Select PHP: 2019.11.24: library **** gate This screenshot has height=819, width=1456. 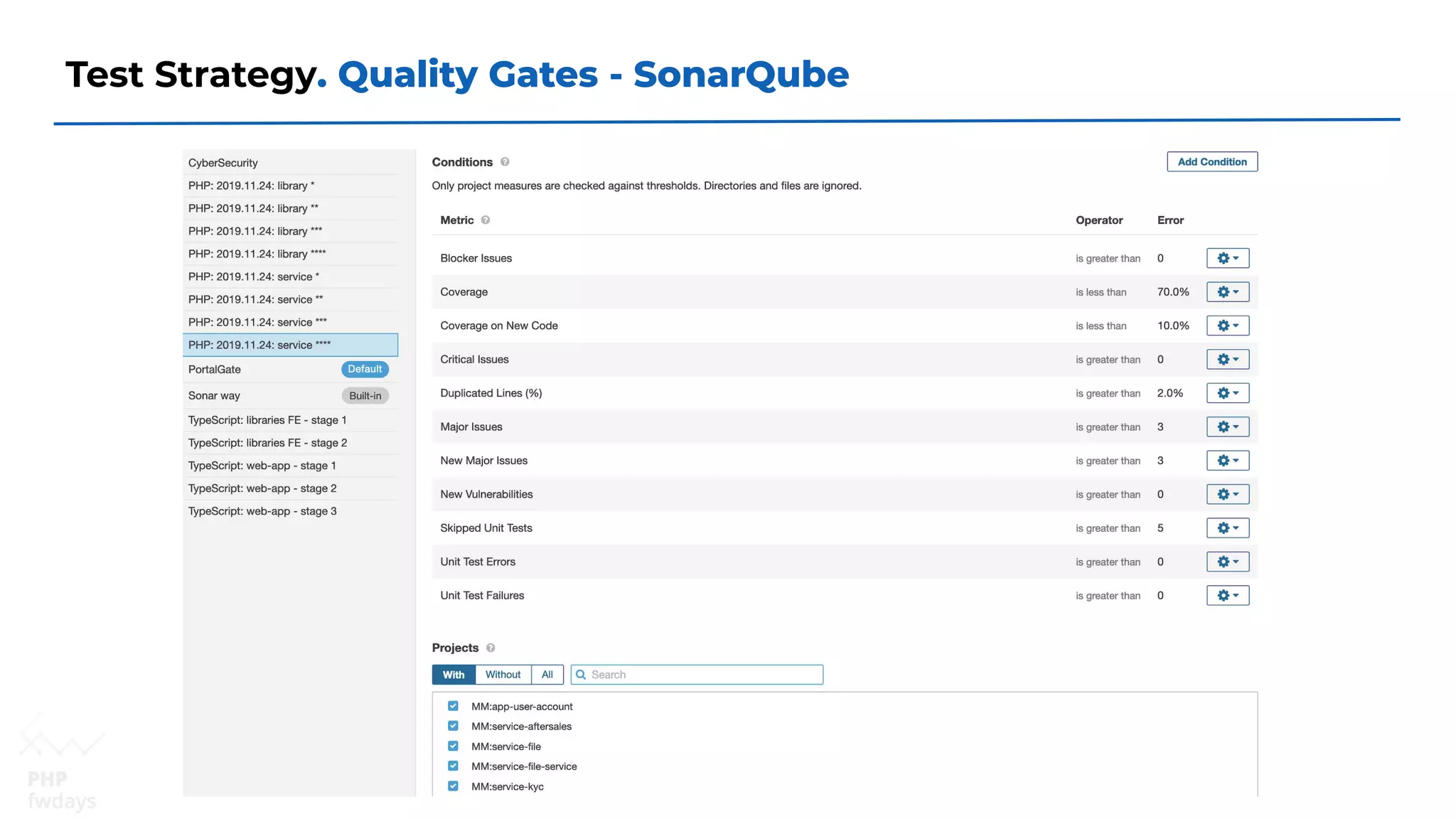tap(290, 254)
